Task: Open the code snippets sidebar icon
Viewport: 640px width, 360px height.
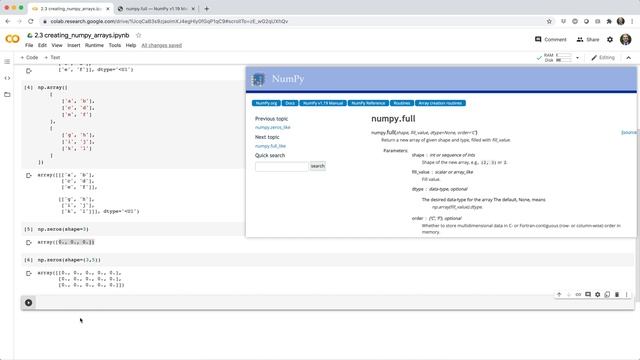Action: pyautogui.click(x=7, y=78)
